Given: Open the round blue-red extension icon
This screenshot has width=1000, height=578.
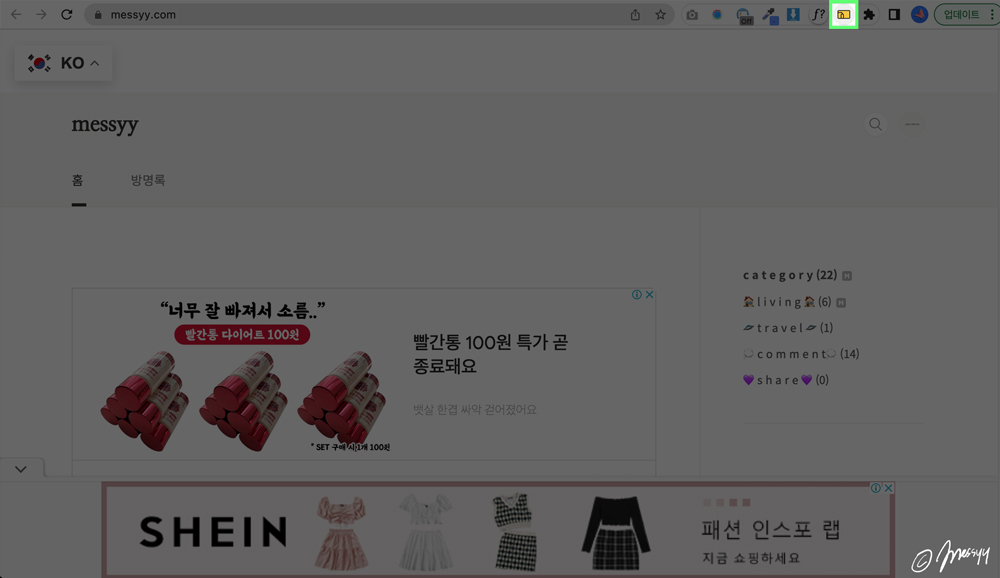Looking at the screenshot, I should pos(717,14).
